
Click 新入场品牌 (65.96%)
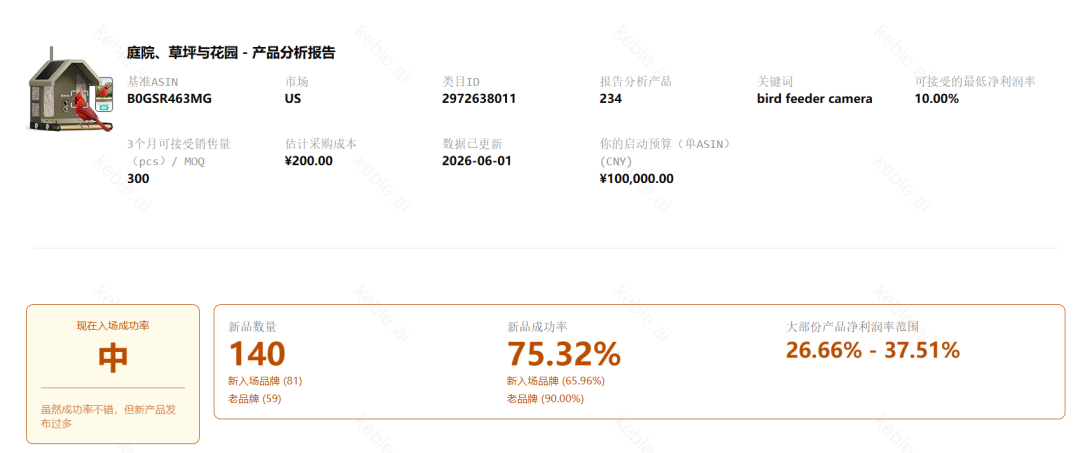coord(556,381)
